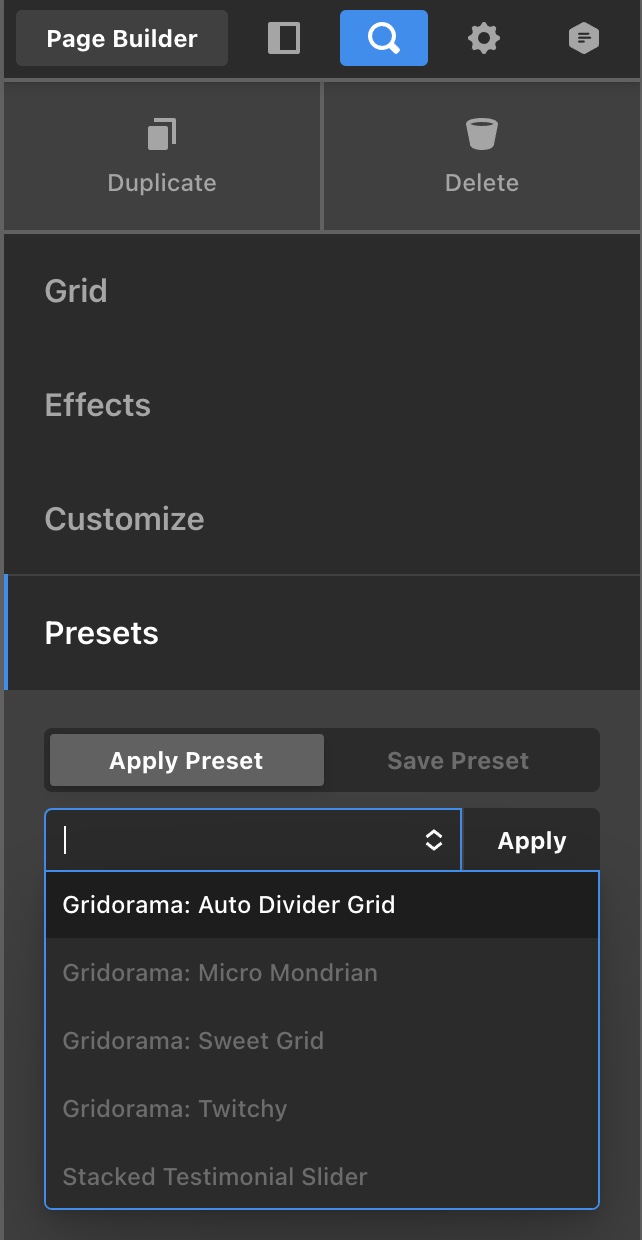The height and width of the screenshot is (1240, 642).
Task: Click the Duplicate icon
Action: pos(162,134)
